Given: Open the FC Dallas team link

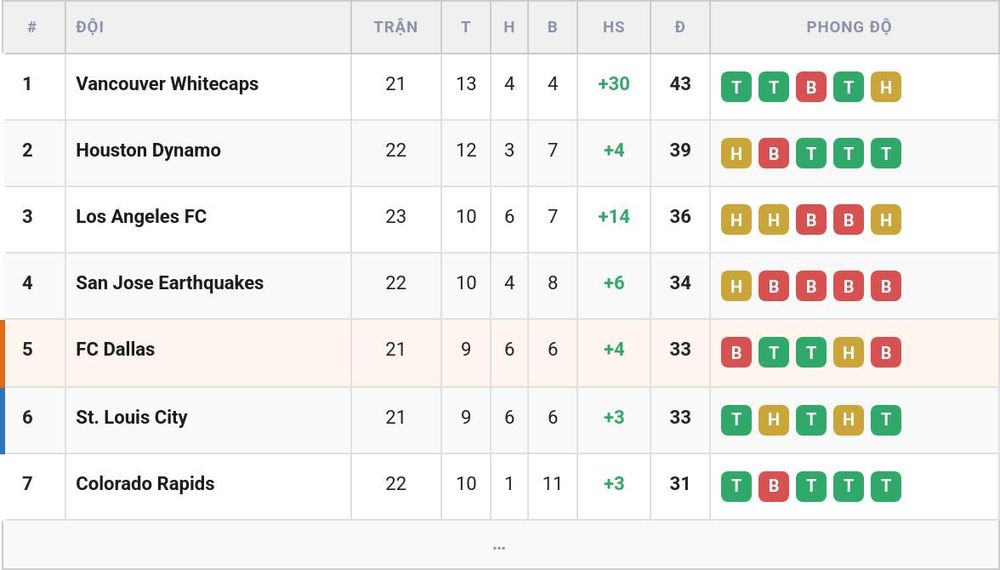Looking at the screenshot, I should click(115, 349).
